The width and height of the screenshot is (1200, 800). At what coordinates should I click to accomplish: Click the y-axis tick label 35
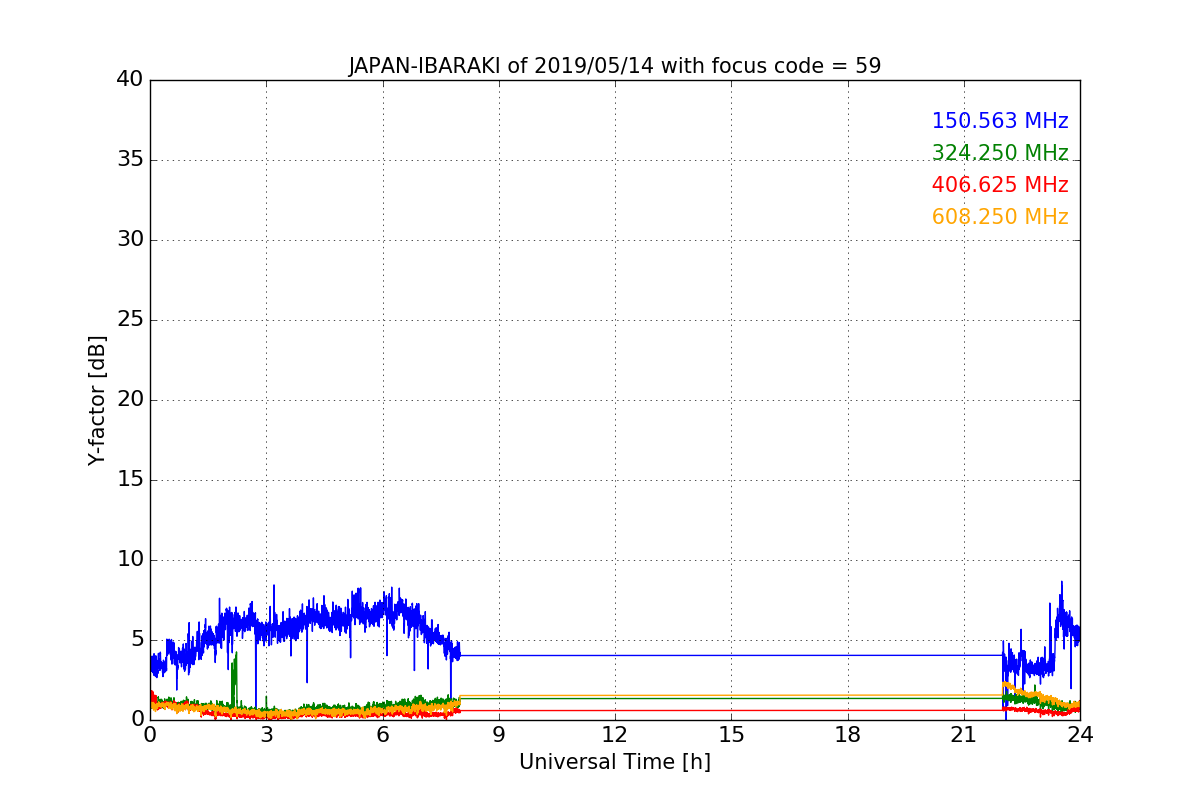[x=130, y=160]
